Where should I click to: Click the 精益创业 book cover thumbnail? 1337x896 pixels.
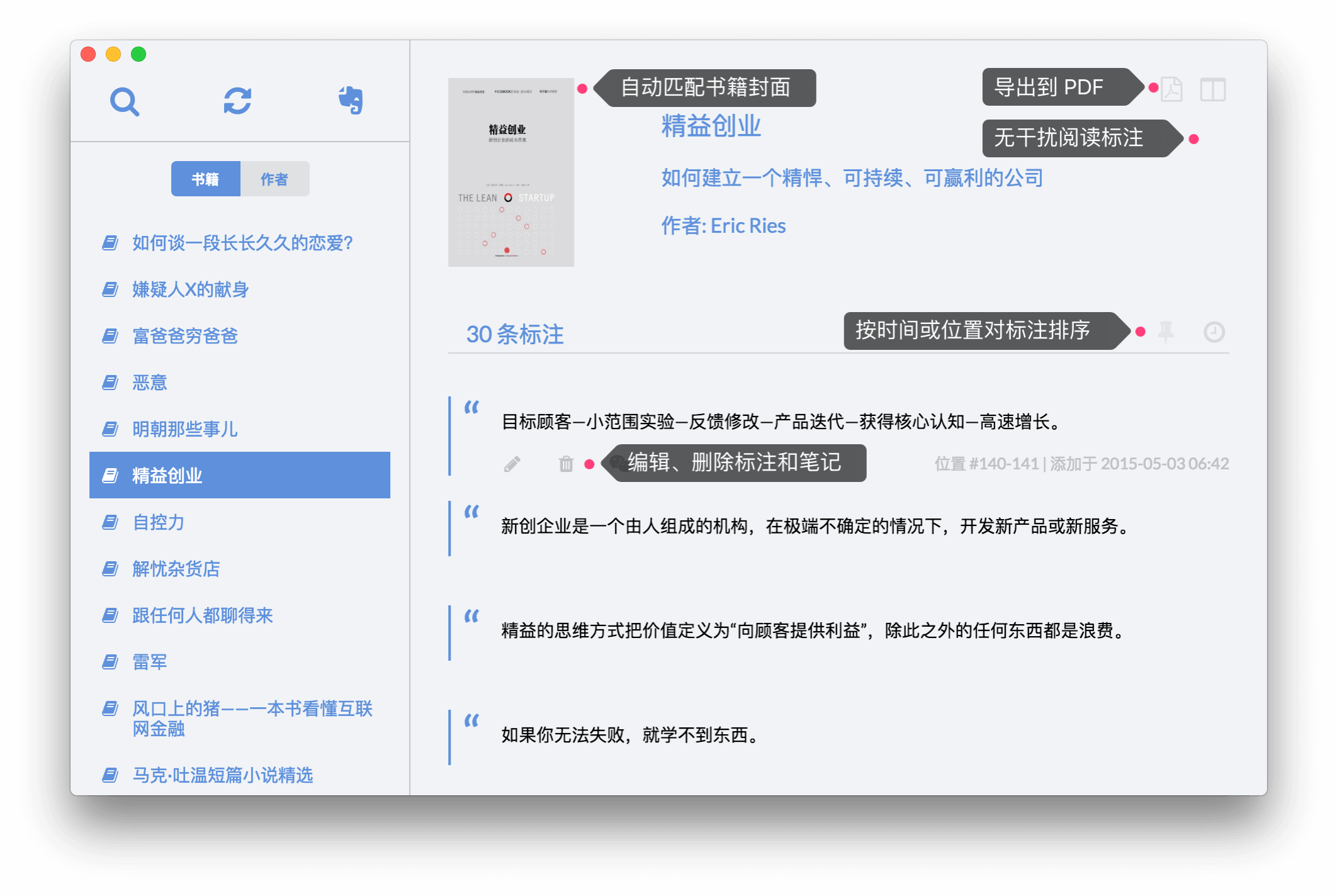coord(511,172)
